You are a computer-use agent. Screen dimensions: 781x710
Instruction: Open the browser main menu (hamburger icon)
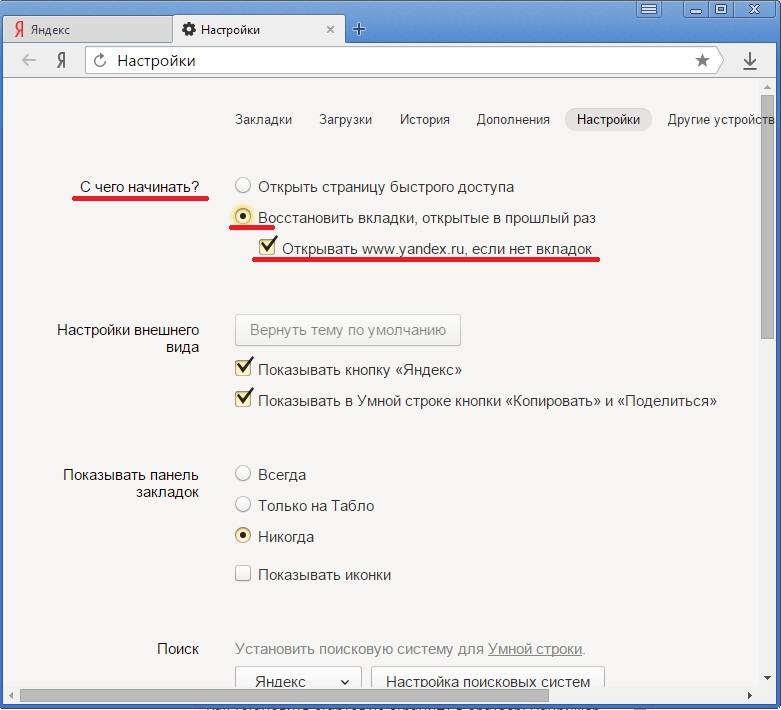point(649,9)
